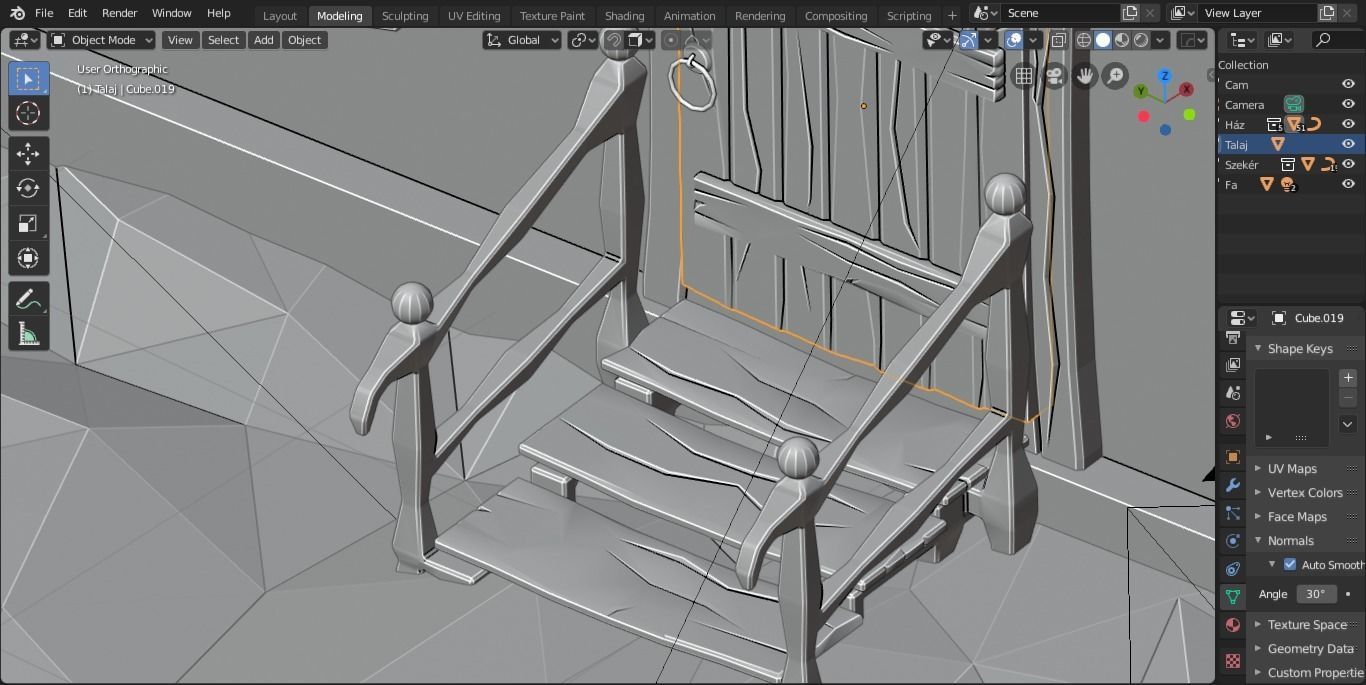The height and width of the screenshot is (685, 1366).
Task: Open Modifiers wrench properties tab
Action: click(1232, 486)
